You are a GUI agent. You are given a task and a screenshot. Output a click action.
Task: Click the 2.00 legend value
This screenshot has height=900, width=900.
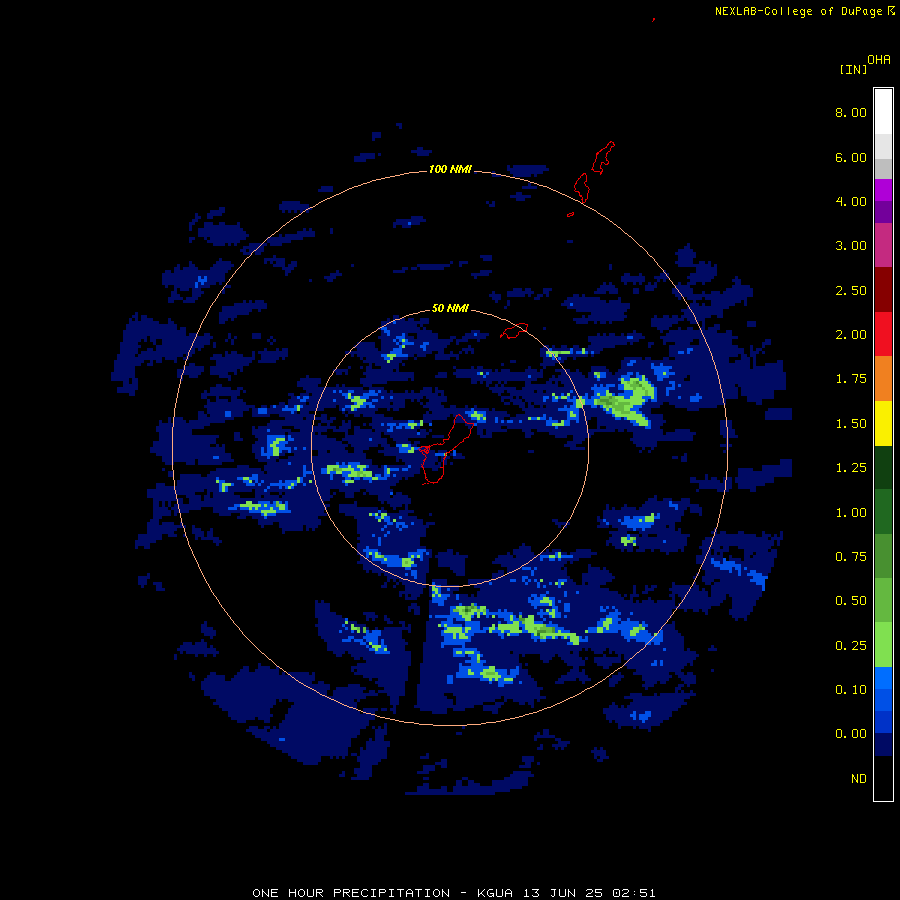(851, 335)
